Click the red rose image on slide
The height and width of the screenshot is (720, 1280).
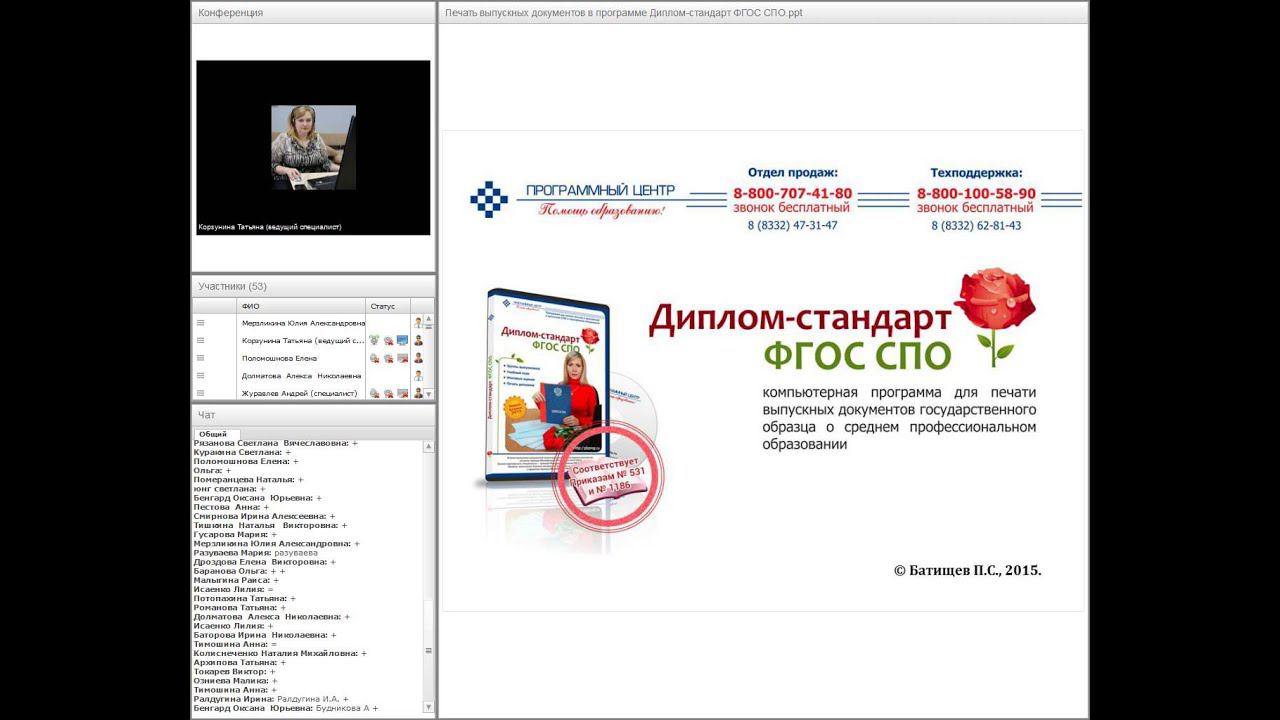click(994, 315)
